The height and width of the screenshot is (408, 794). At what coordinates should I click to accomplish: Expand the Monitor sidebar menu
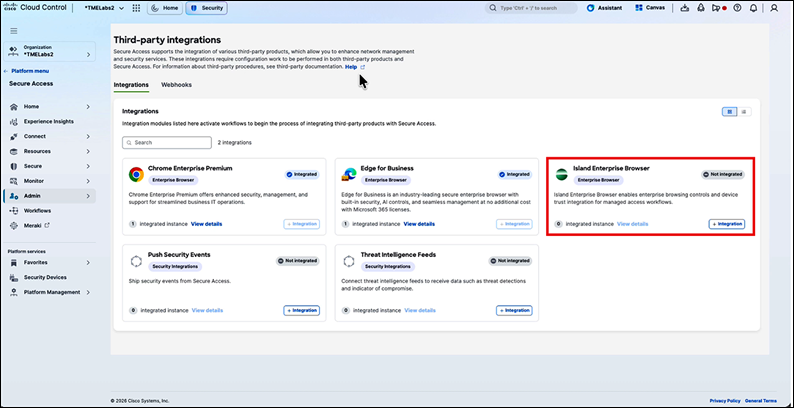[x=50, y=181]
